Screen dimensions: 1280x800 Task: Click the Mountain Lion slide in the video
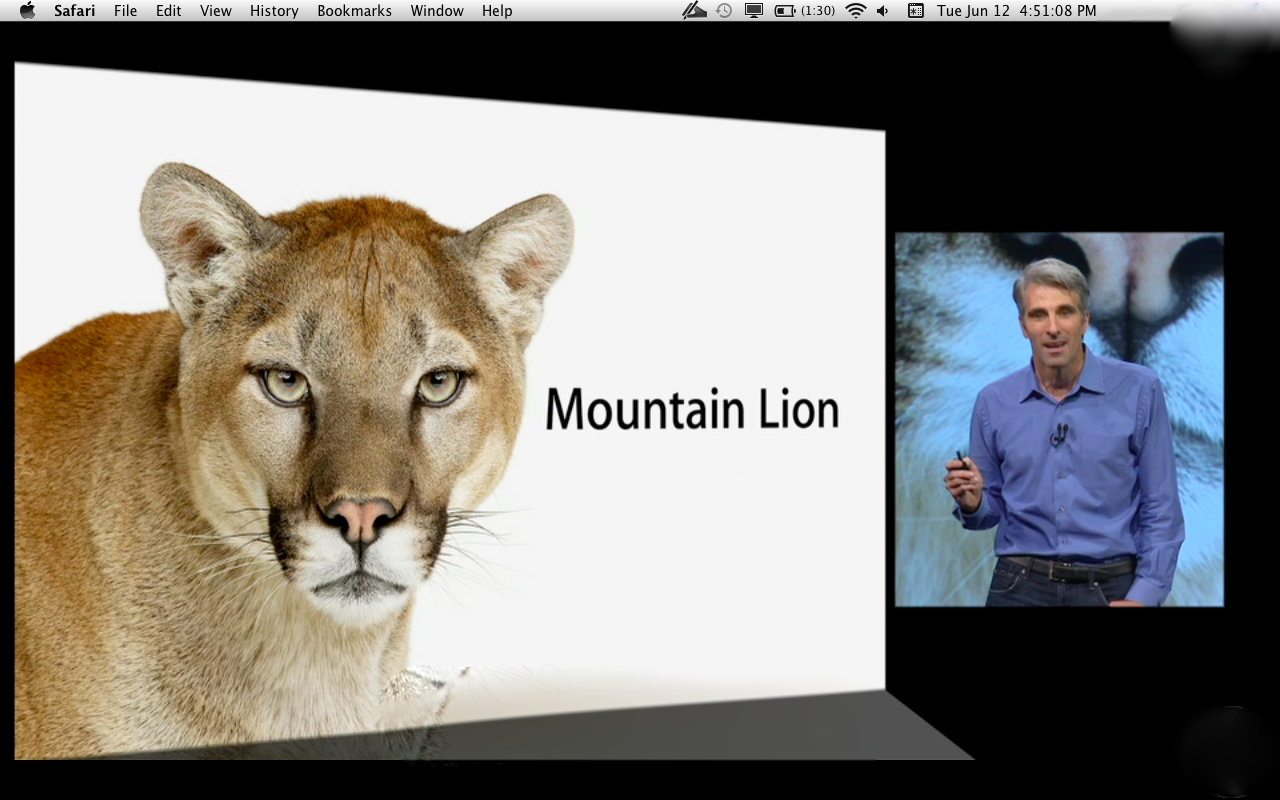(450, 411)
